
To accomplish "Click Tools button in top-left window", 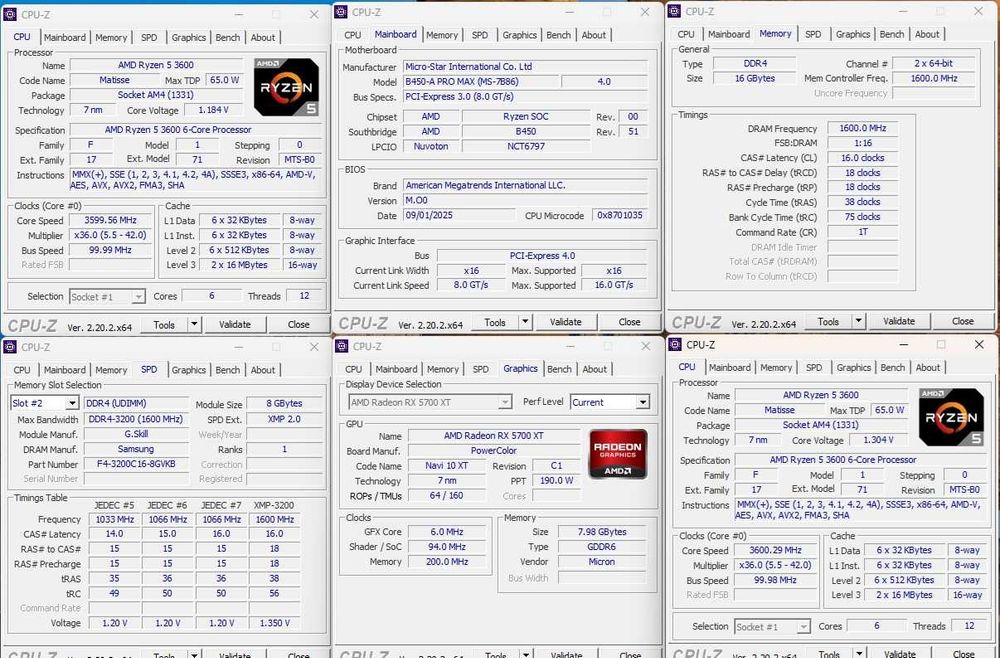I will [164, 325].
